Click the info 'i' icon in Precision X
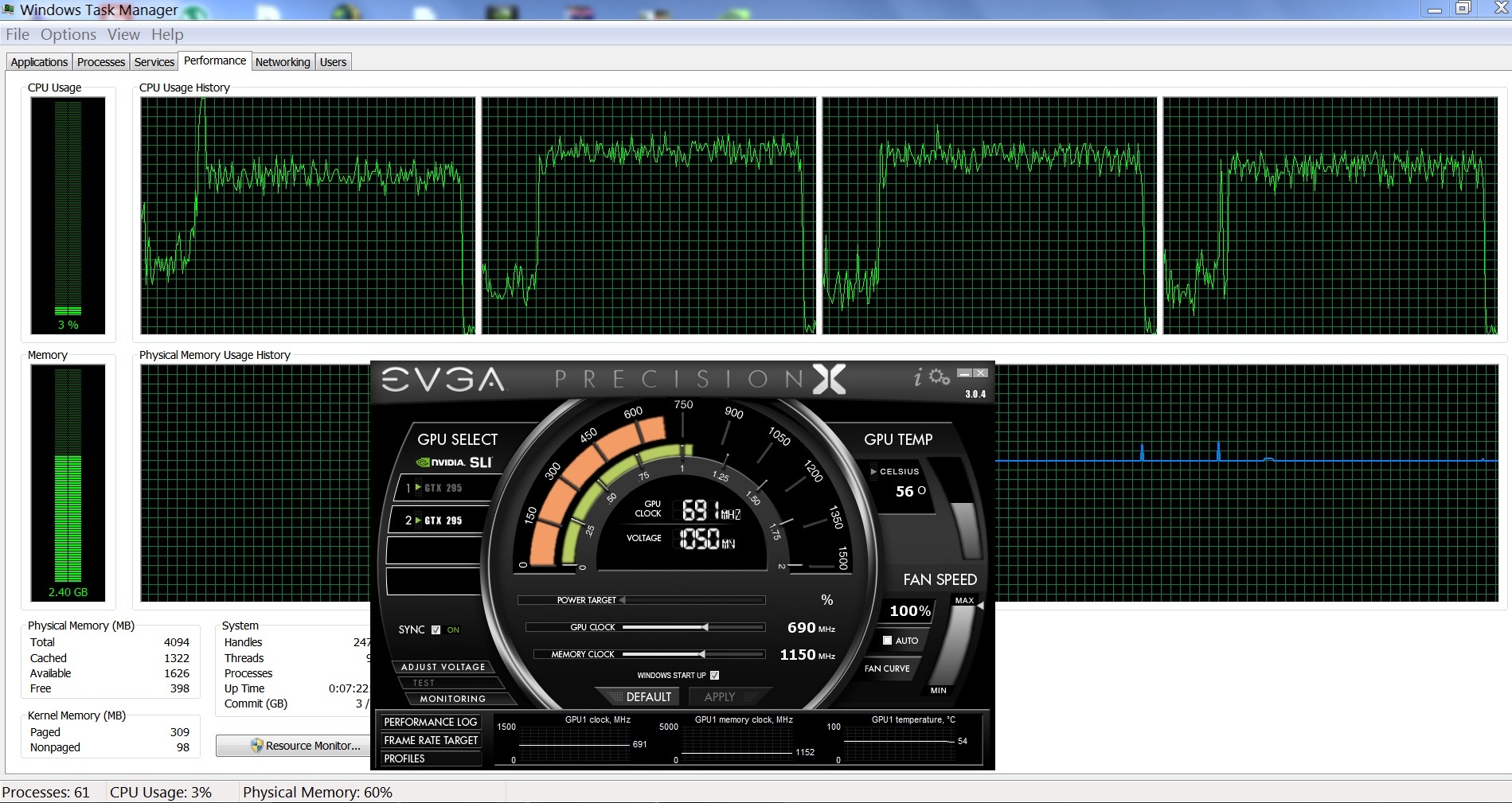 (918, 377)
